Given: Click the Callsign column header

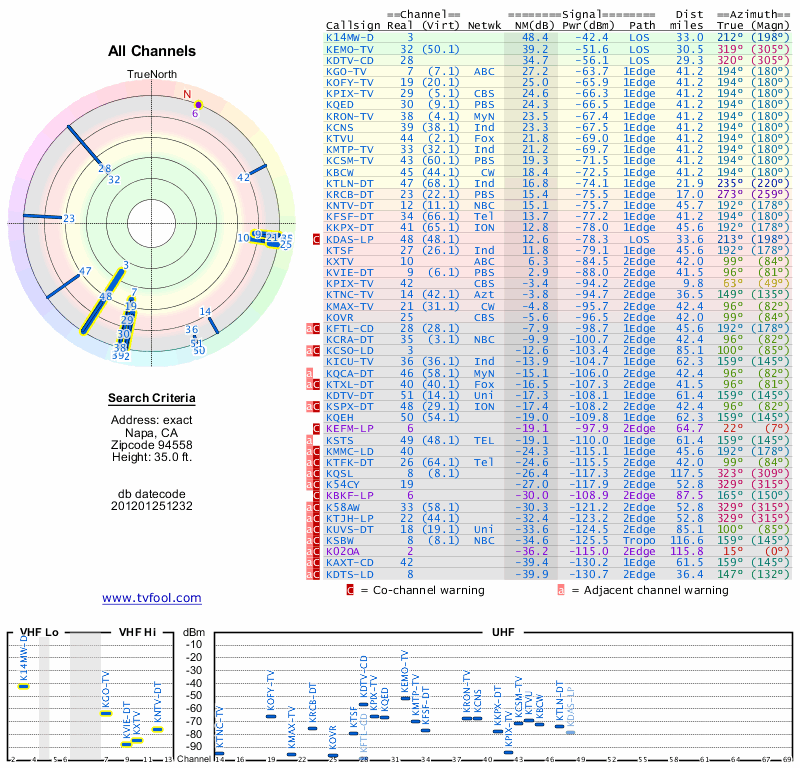Looking at the screenshot, I should coord(351,25).
